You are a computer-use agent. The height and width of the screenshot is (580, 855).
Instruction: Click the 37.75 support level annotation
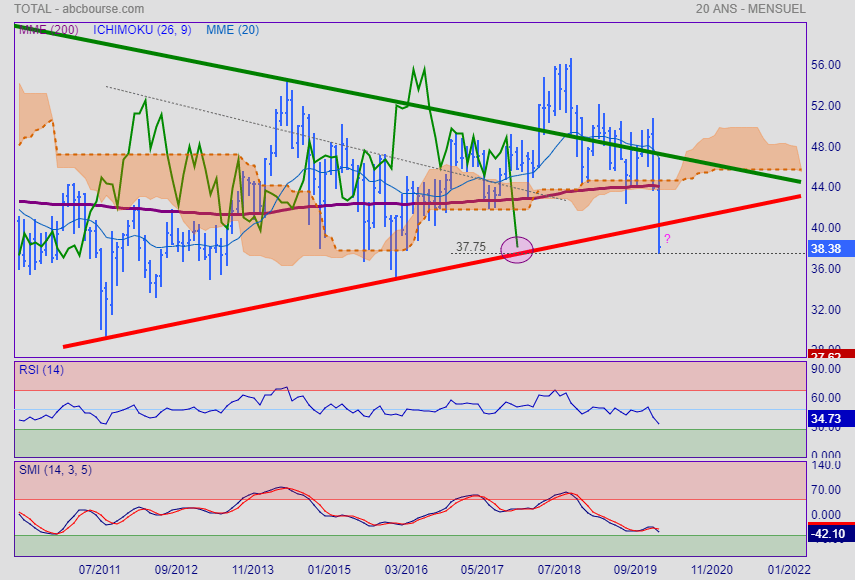471,247
